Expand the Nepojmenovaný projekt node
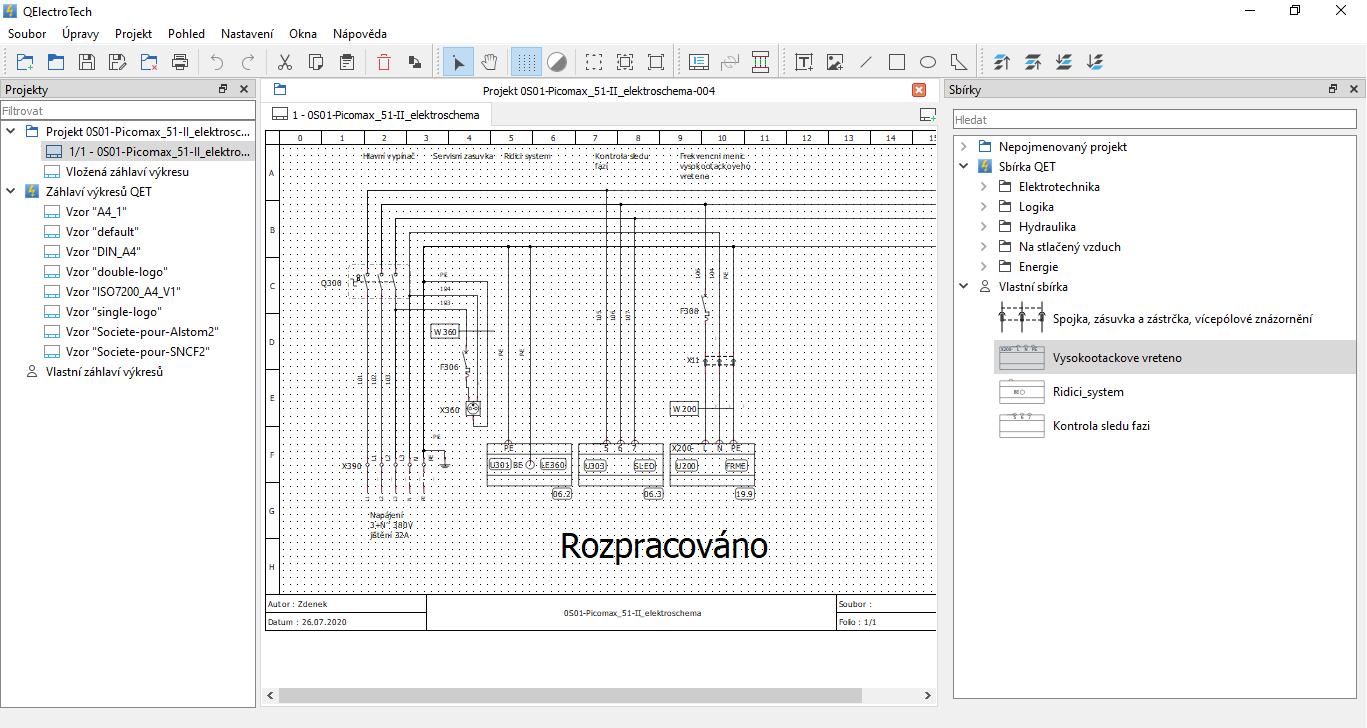 [963, 147]
